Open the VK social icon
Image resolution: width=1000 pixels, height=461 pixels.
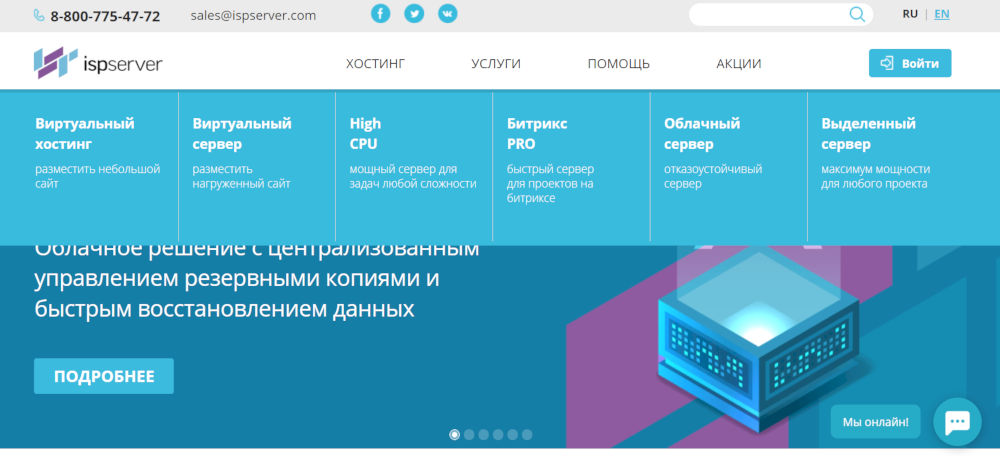click(448, 13)
